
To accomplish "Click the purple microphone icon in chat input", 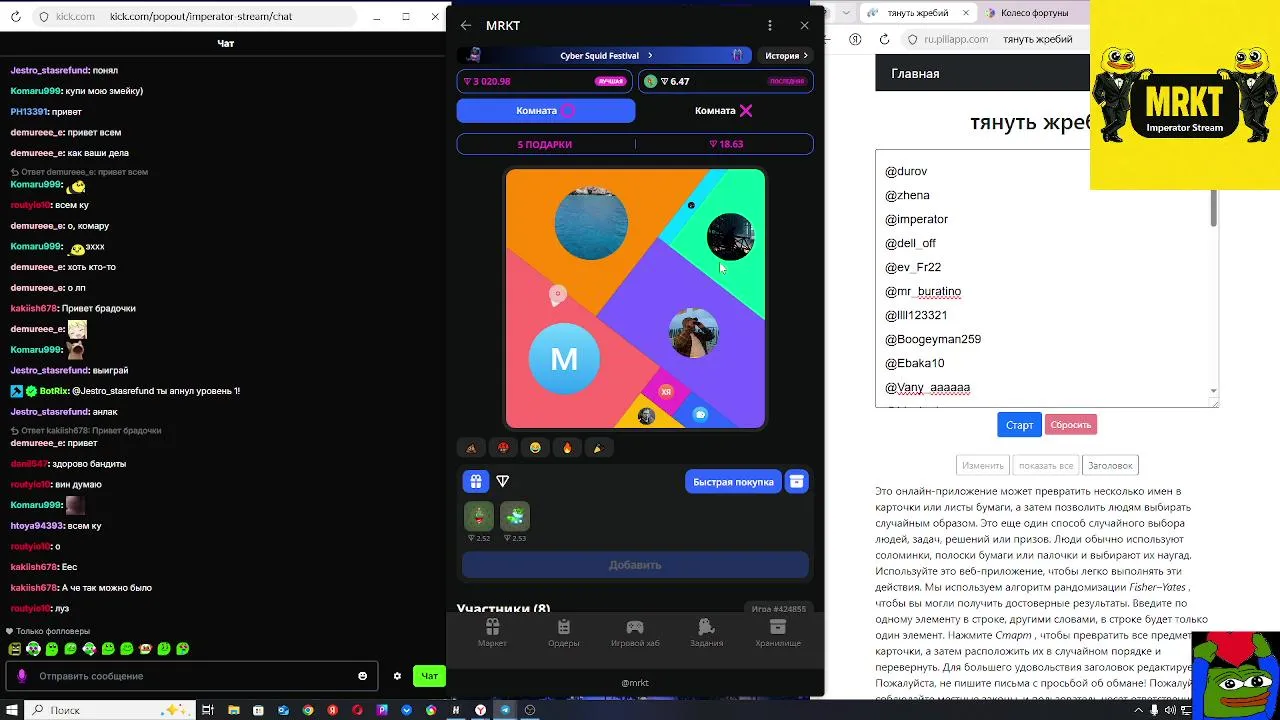I will point(22,676).
